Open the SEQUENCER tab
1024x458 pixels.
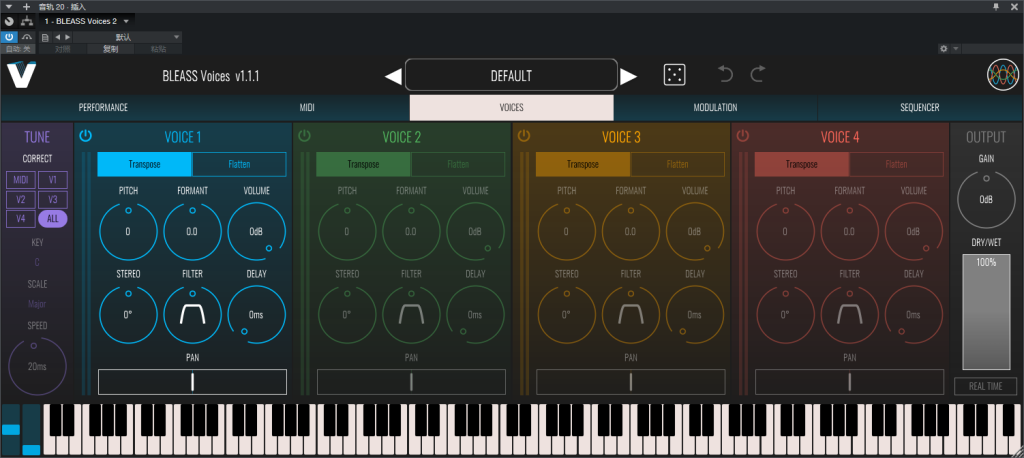(x=920, y=108)
